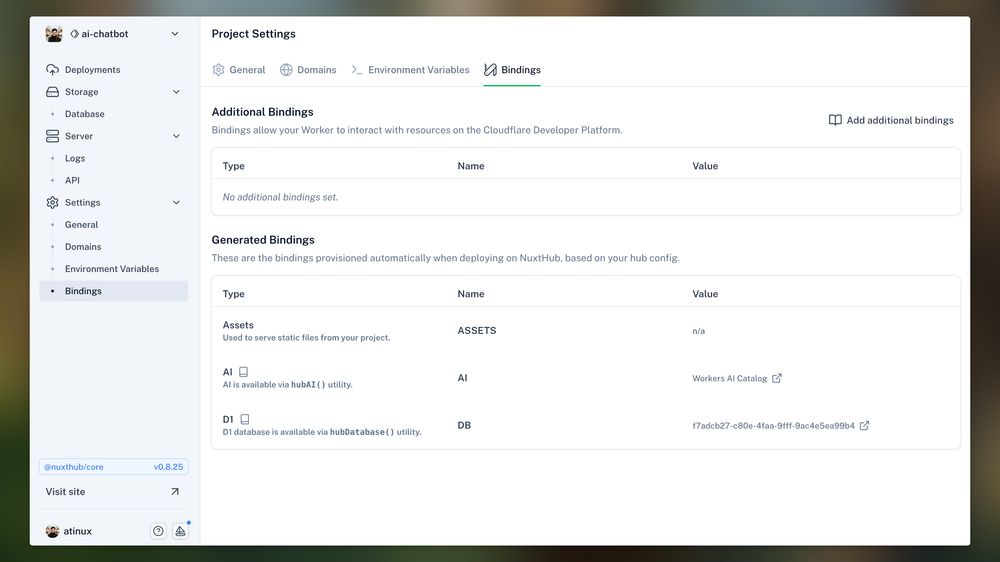Click the n/a value for Assets
This screenshot has height=562, width=1000.
click(698, 331)
